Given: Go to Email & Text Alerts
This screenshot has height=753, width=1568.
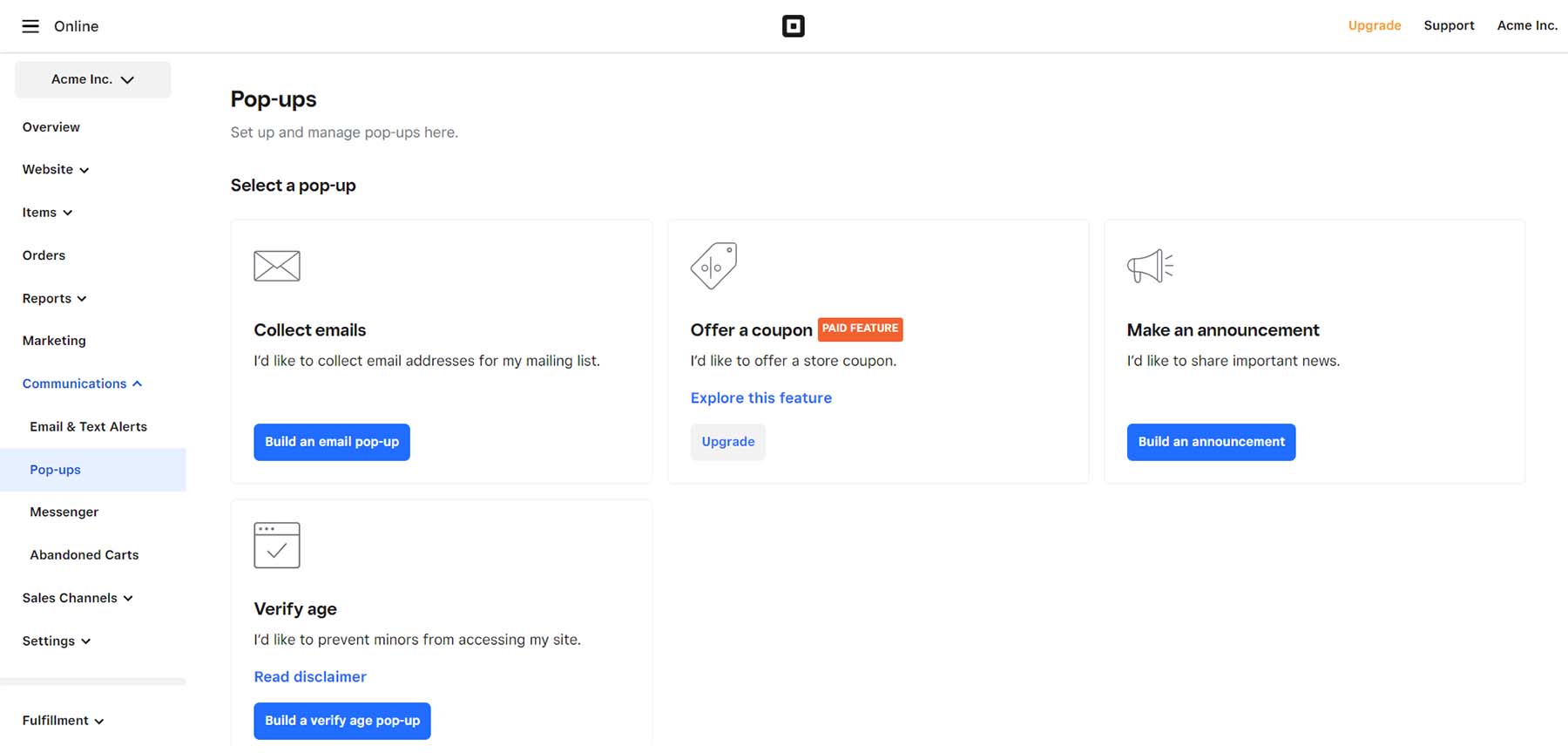Looking at the screenshot, I should click(88, 426).
